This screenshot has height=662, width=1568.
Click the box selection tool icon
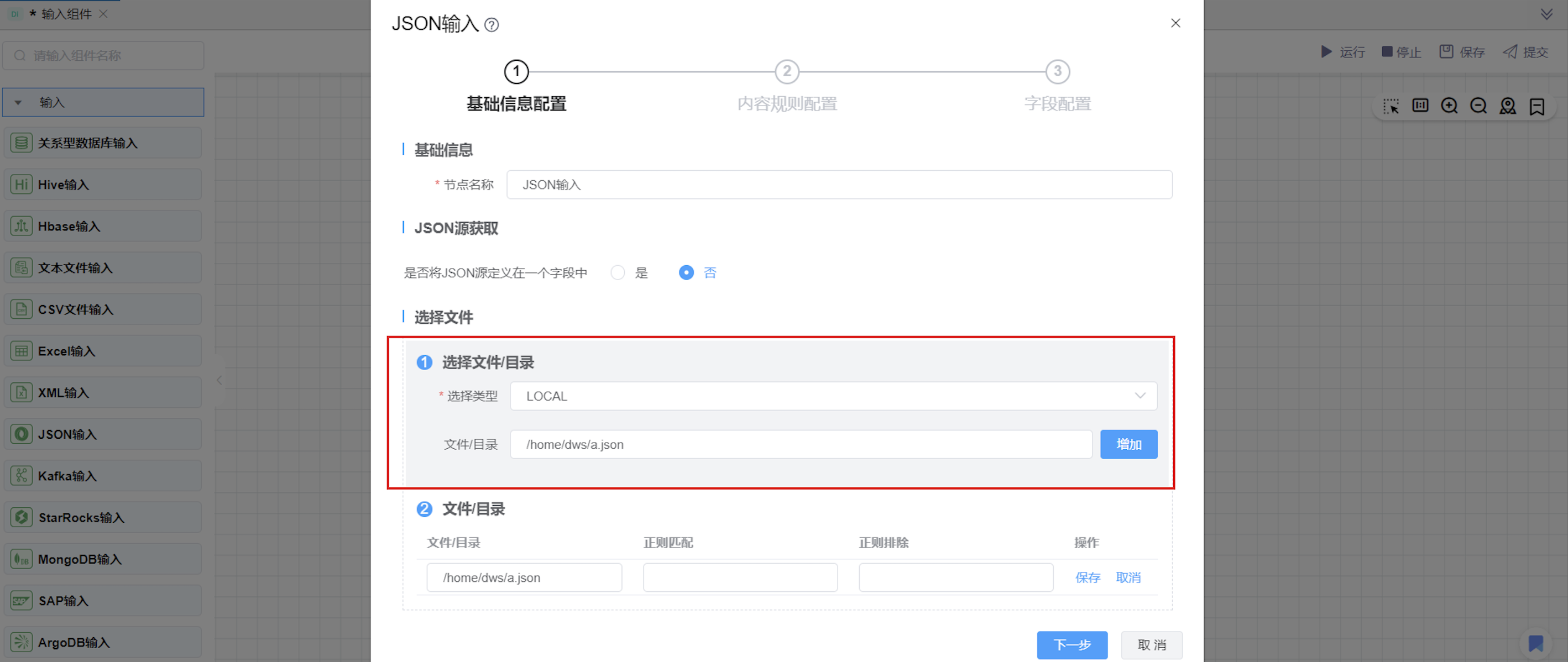[x=1391, y=106]
